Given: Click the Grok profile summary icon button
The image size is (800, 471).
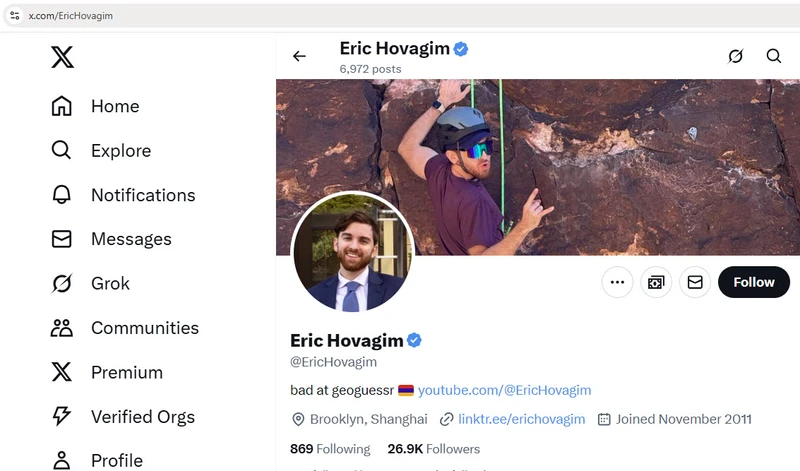Looking at the screenshot, I should pos(656,283).
